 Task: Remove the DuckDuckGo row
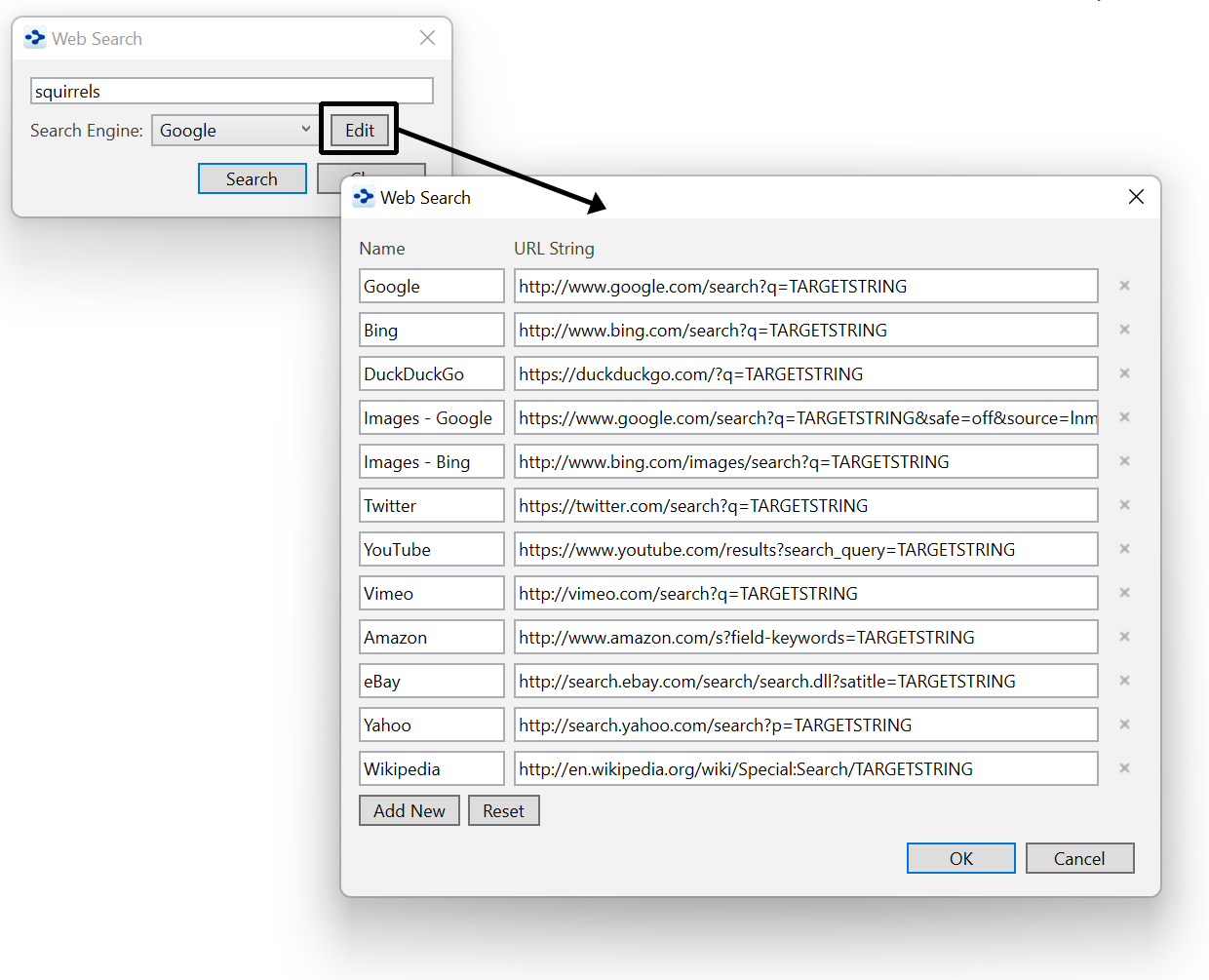click(x=1124, y=373)
